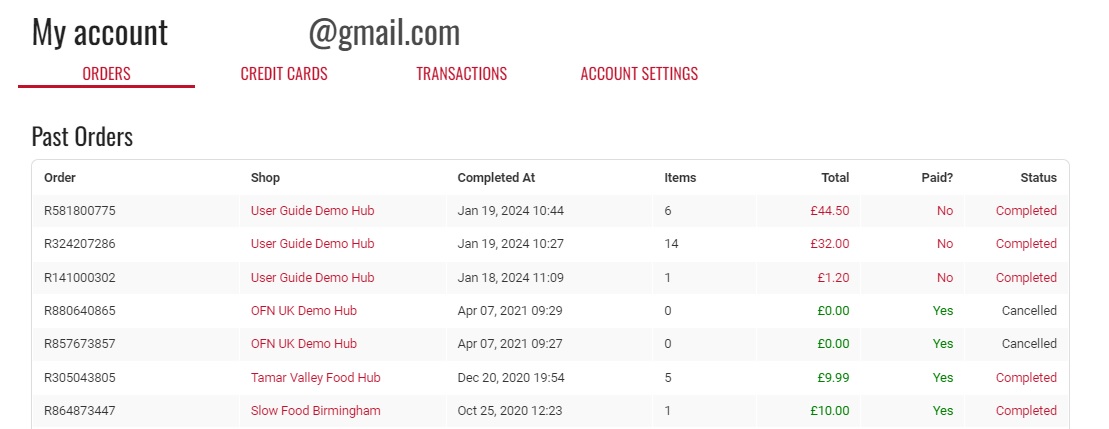Screen dimensions: 1109x429
Task: Switch to the Credit Cards tab
Action: 284,74
